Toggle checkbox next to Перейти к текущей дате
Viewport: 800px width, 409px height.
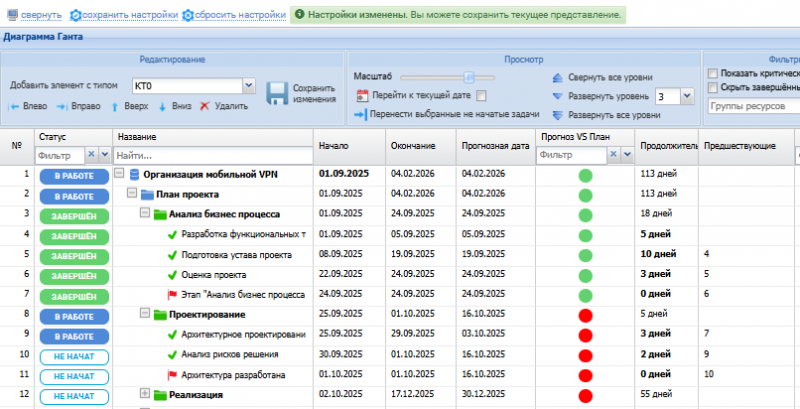pos(482,96)
